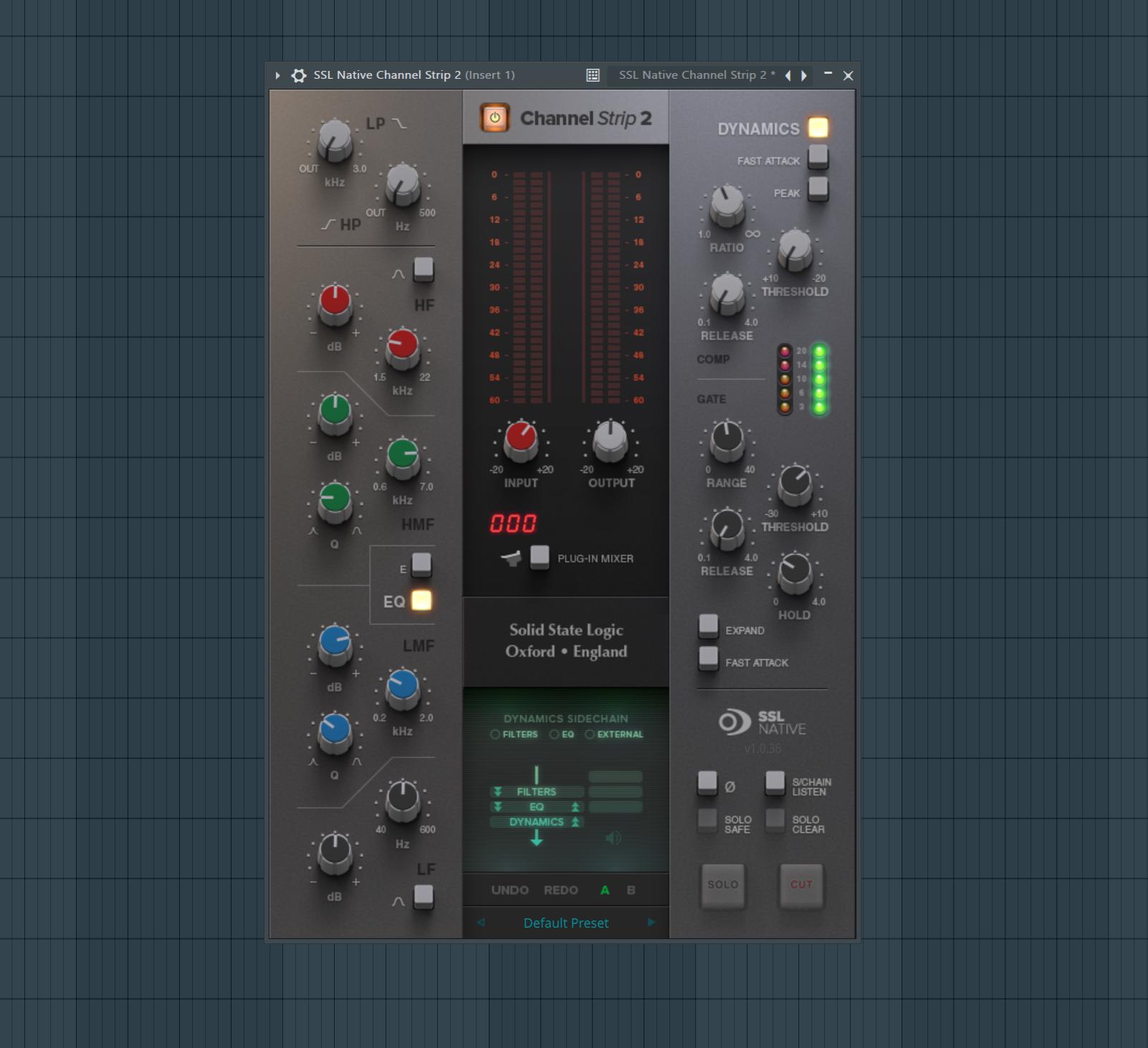Toggle the Channel Strip 2 power button
Image resolution: width=1148 pixels, height=1048 pixels.
click(x=494, y=118)
